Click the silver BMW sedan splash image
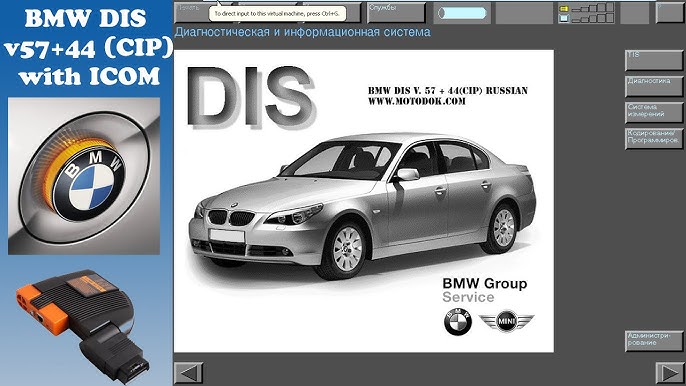This screenshot has width=686, height=386. 362,206
